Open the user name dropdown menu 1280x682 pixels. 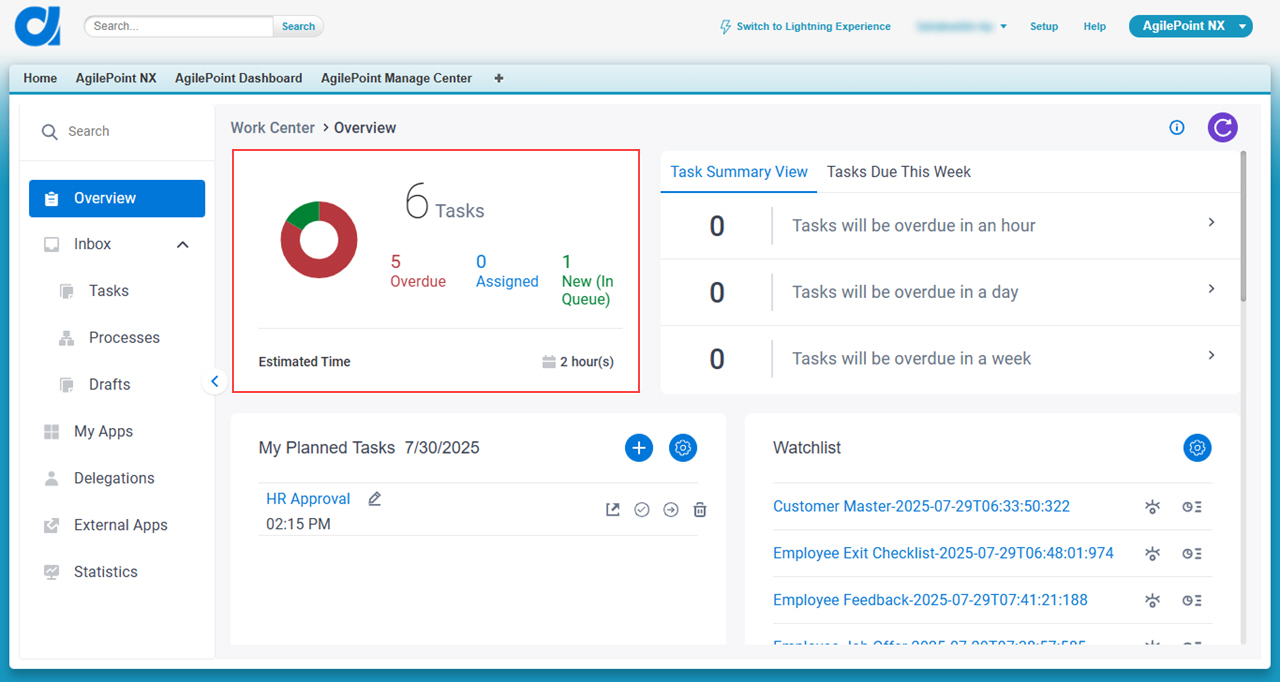[961, 27]
